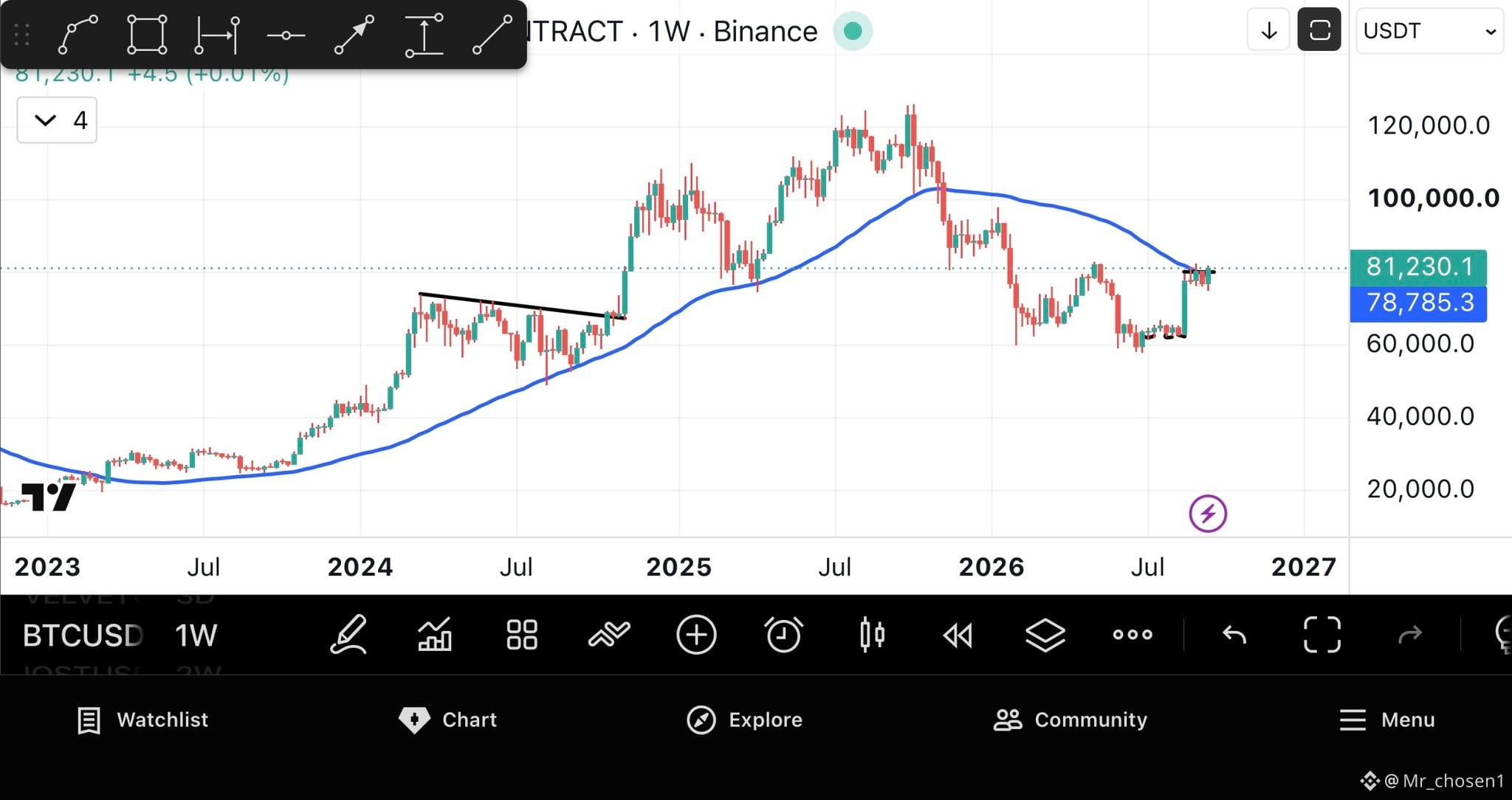The width and height of the screenshot is (1512, 800).
Task: Select the rectangle drawing tool
Action: pos(147,35)
